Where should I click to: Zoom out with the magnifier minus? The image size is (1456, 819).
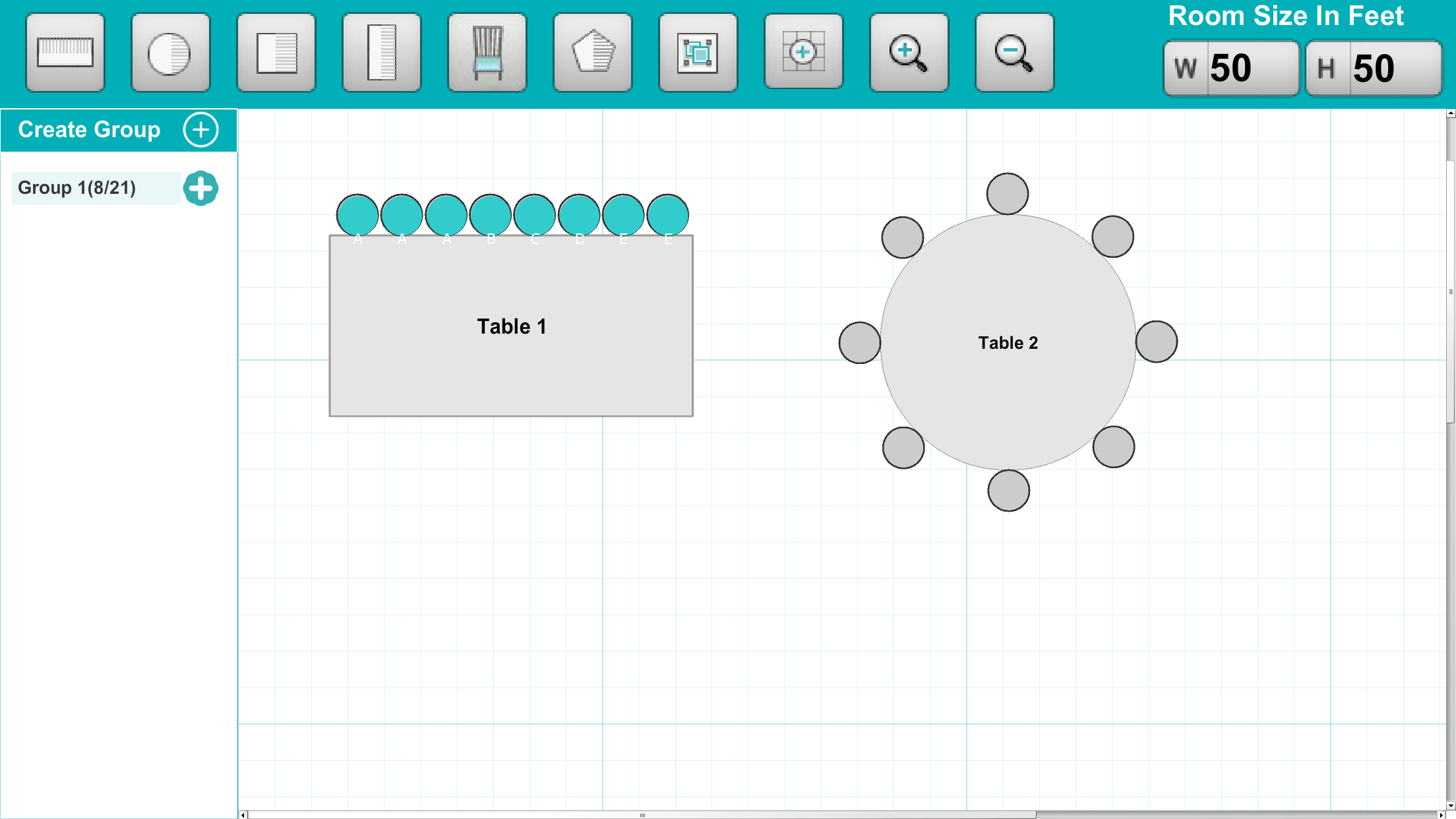[x=1014, y=53]
